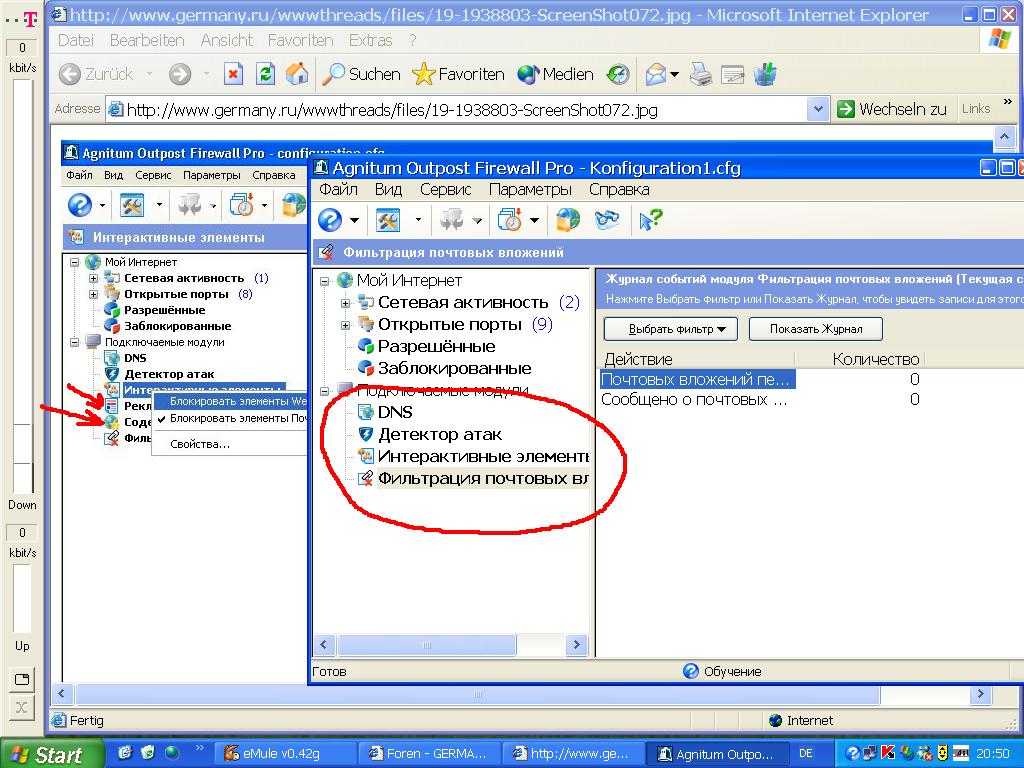Screen dimensions: 1024x768
Task: Open dropdown arrow next to front Outpost help icon
Action: point(354,221)
